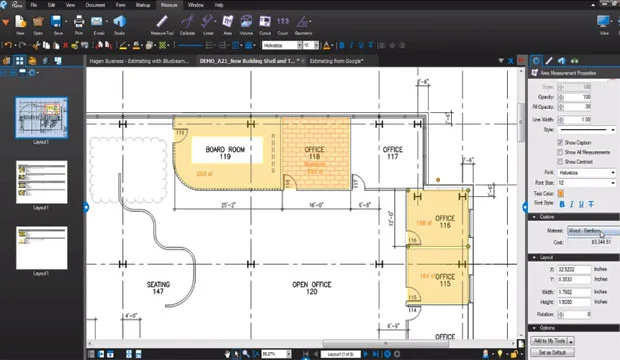Viewport: 620px width, 360px height.
Task: Click the Set as Default button
Action: [x=552, y=352]
